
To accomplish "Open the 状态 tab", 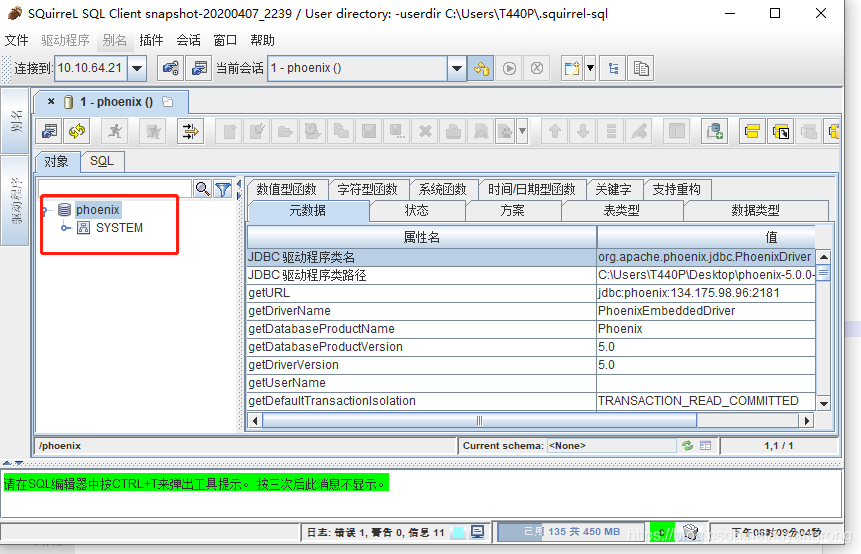I will [x=417, y=210].
